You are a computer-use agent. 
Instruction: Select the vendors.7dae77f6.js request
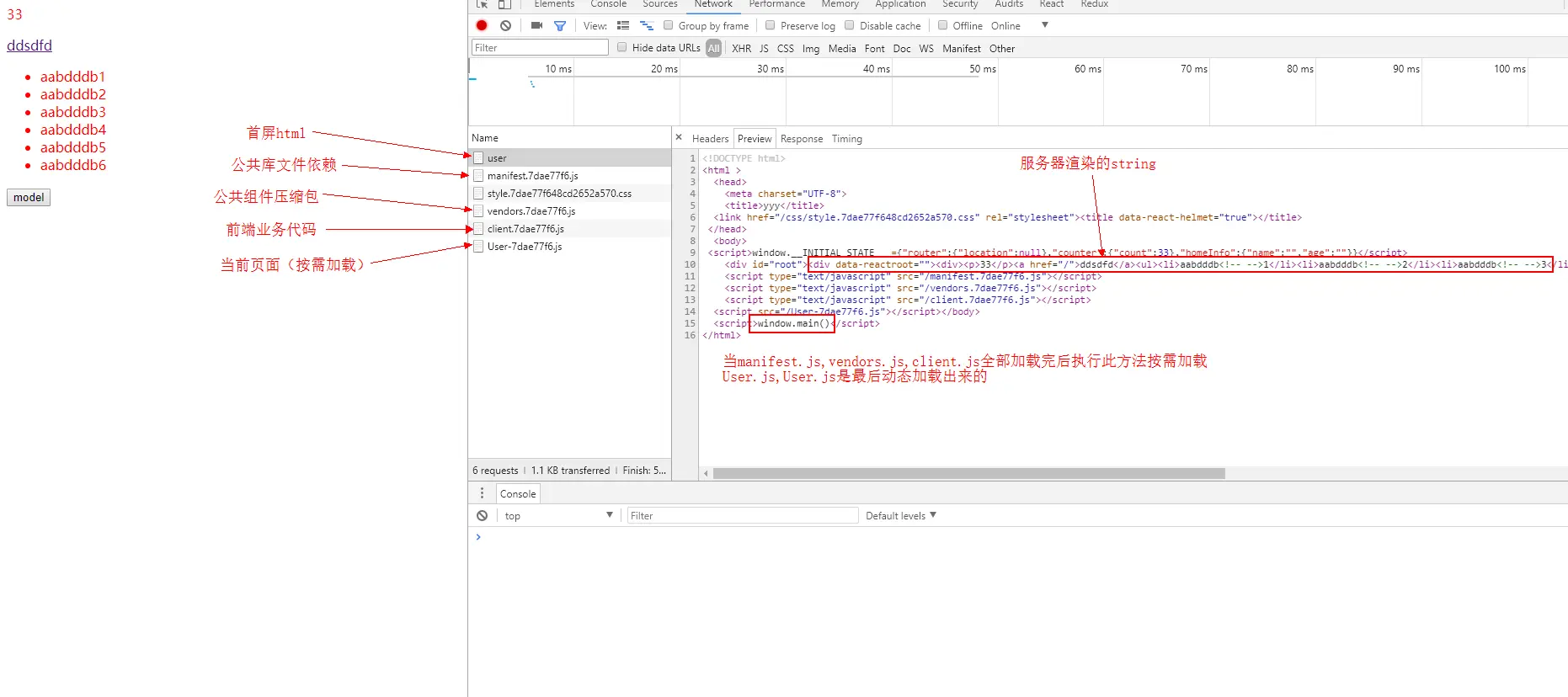(570, 210)
